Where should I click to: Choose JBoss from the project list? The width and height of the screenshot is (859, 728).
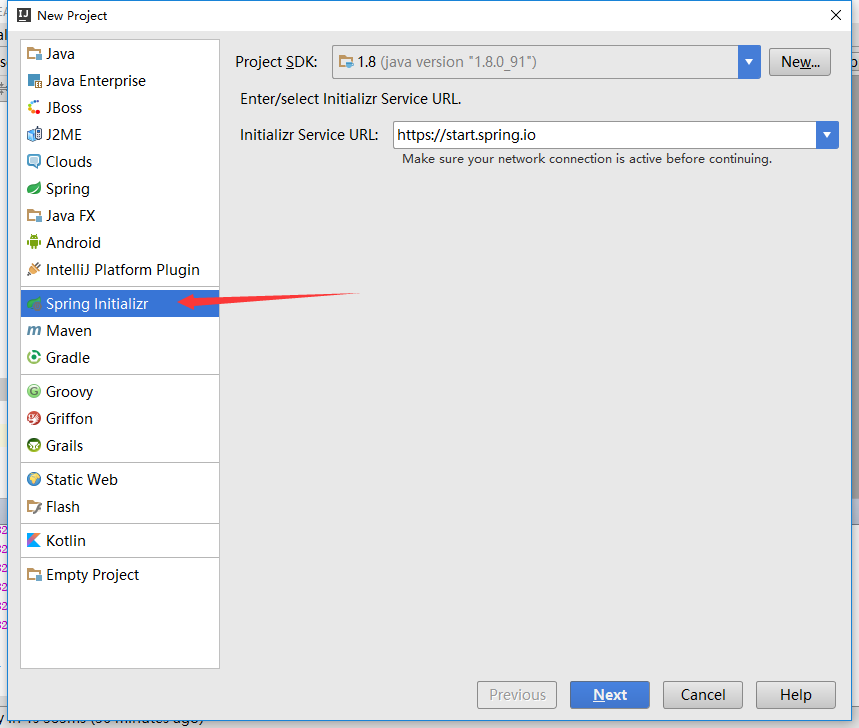click(x=119, y=107)
